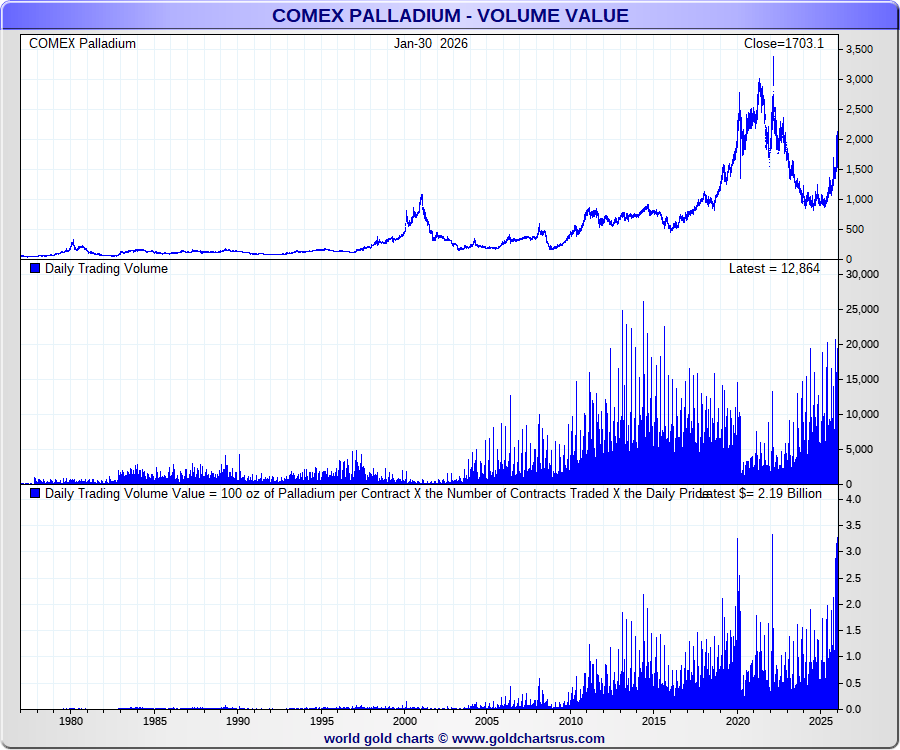Click the 2,000 price axis label

pyautogui.click(x=859, y=139)
